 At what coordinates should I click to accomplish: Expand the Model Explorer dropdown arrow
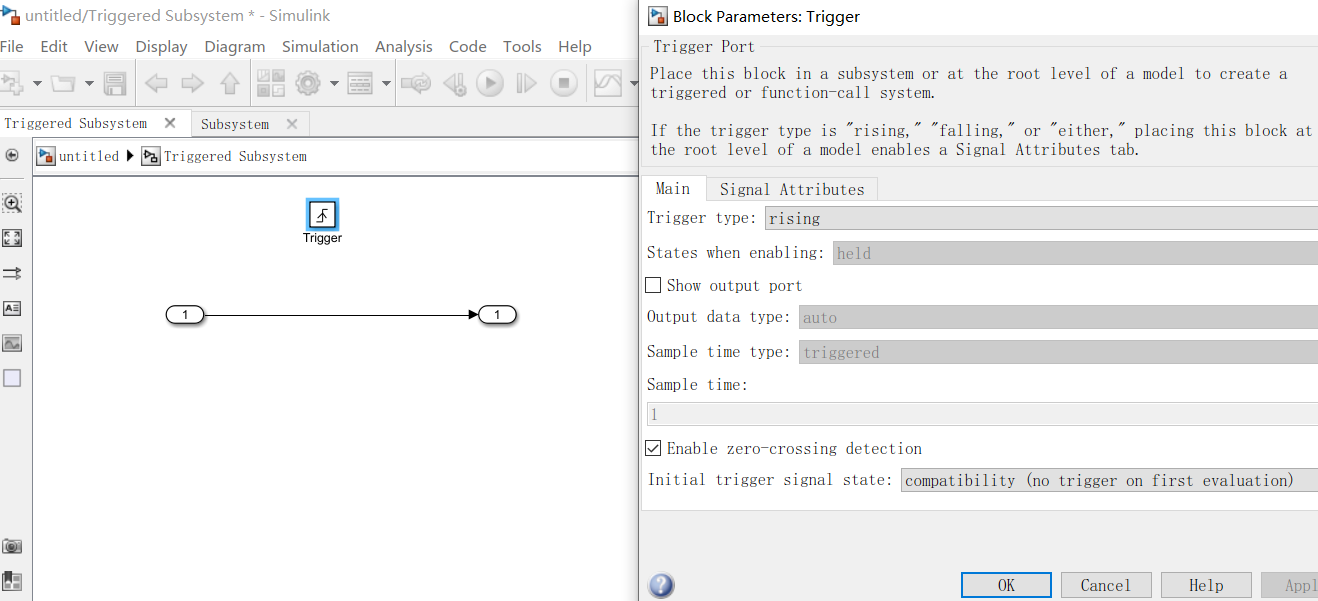[386, 84]
